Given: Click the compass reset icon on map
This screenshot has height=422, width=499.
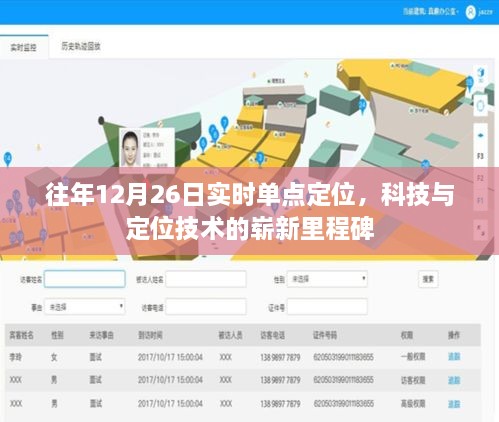Looking at the screenshot, I should (x=481, y=106).
